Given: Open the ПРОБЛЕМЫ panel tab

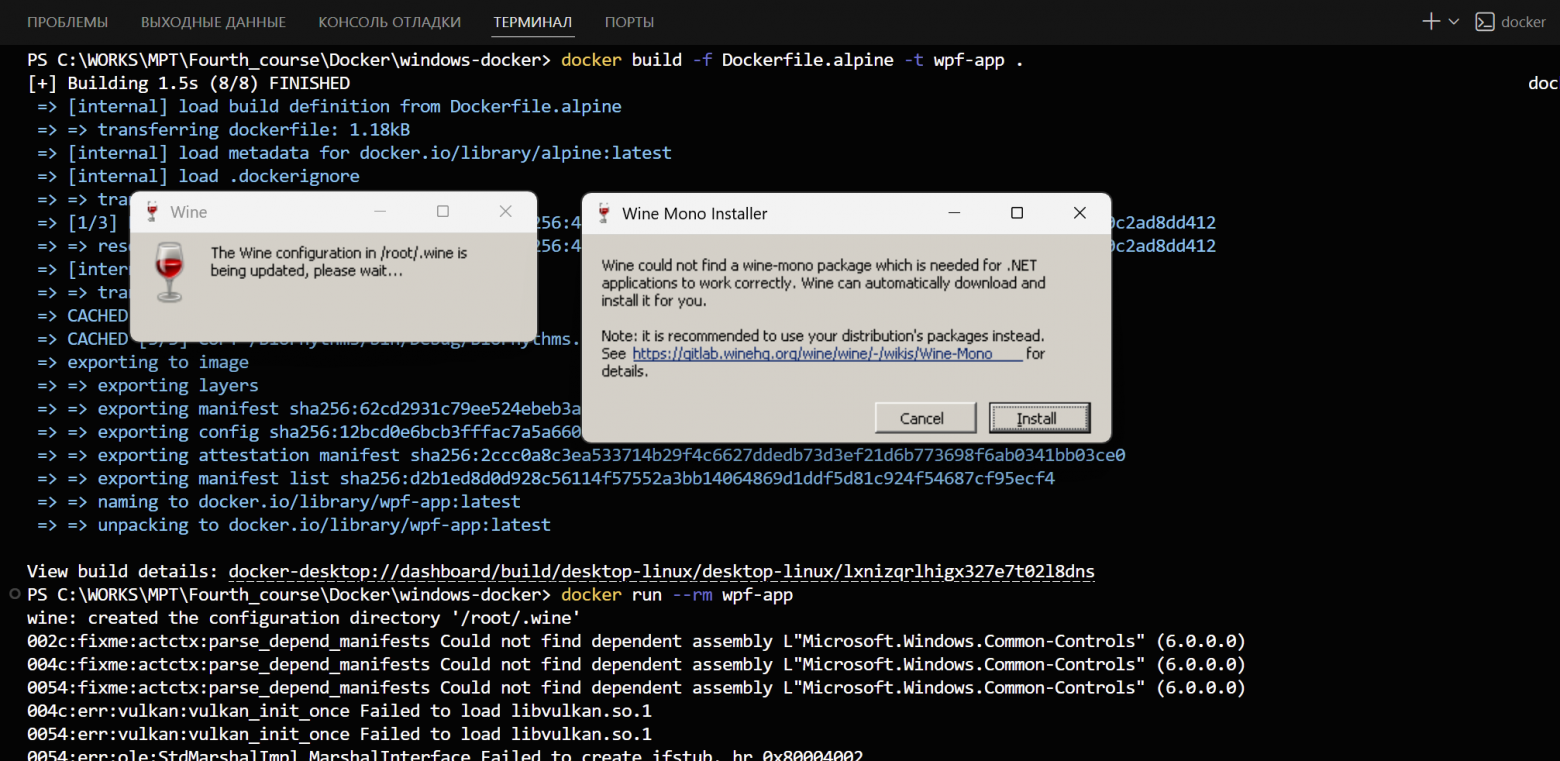Looking at the screenshot, I should [x=68, y=22].
